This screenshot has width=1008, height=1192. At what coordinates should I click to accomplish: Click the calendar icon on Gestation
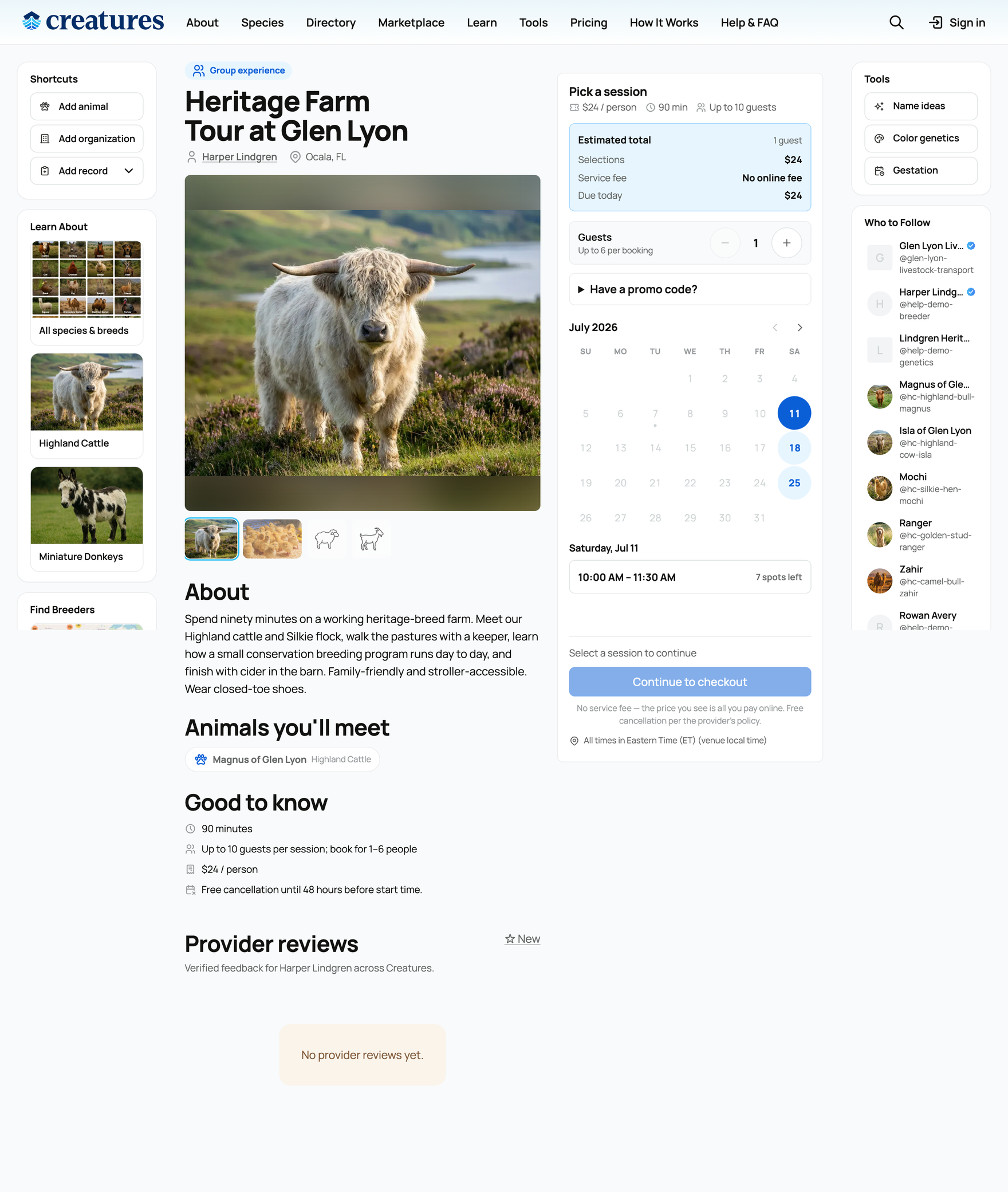879,170
